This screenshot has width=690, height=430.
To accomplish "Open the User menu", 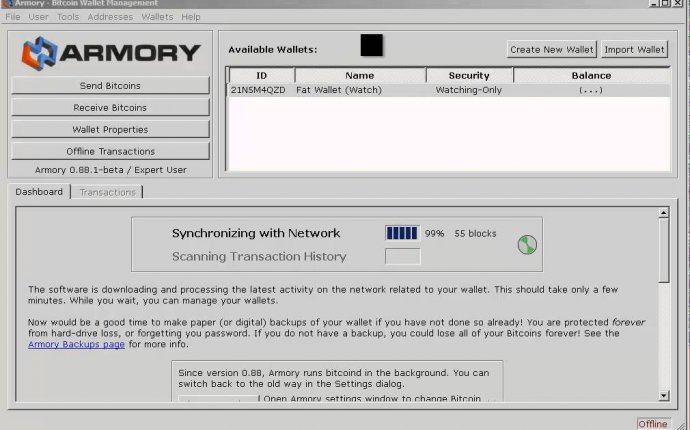I will tap(38, 17).
